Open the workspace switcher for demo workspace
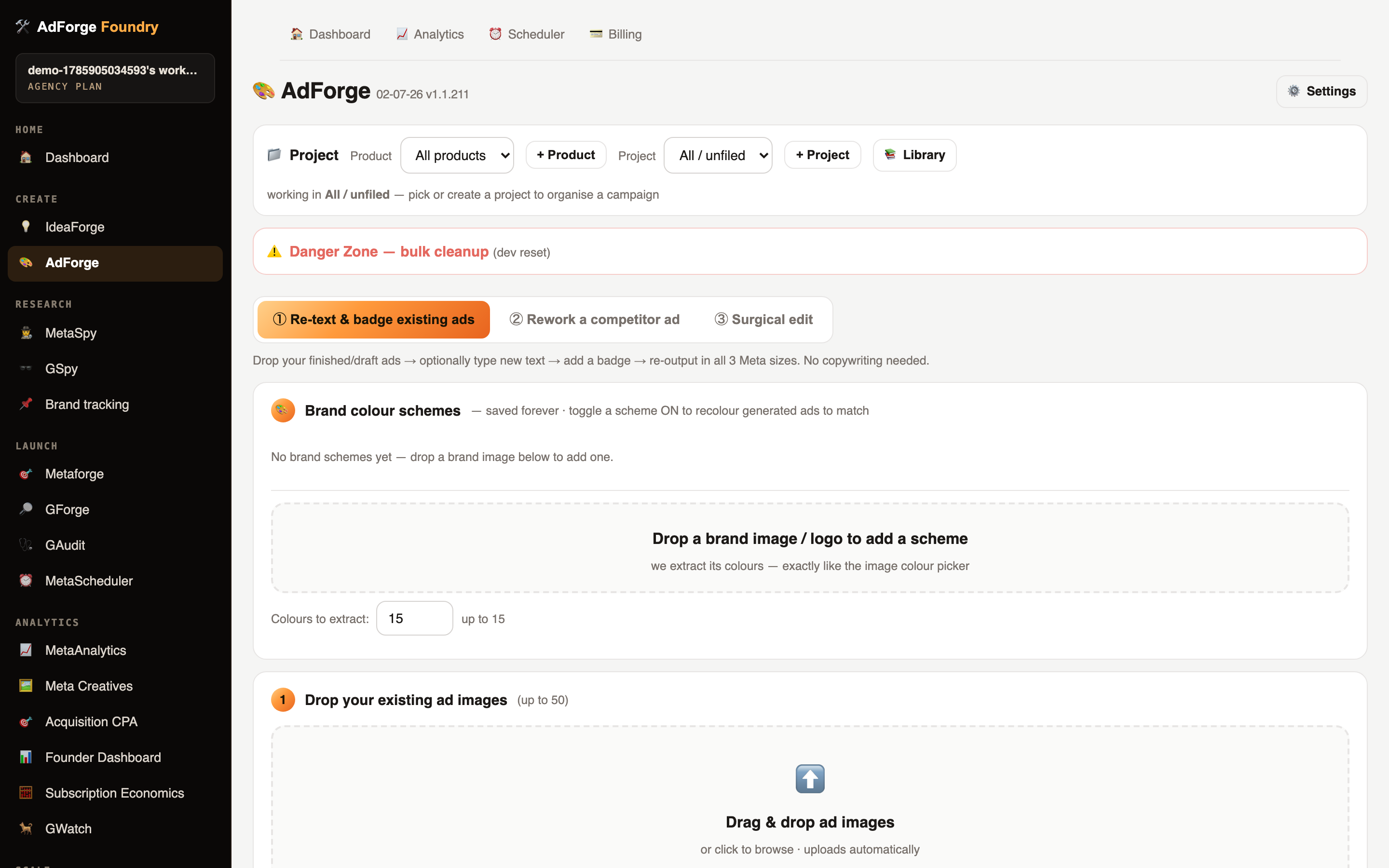 [x=115, y=78]
